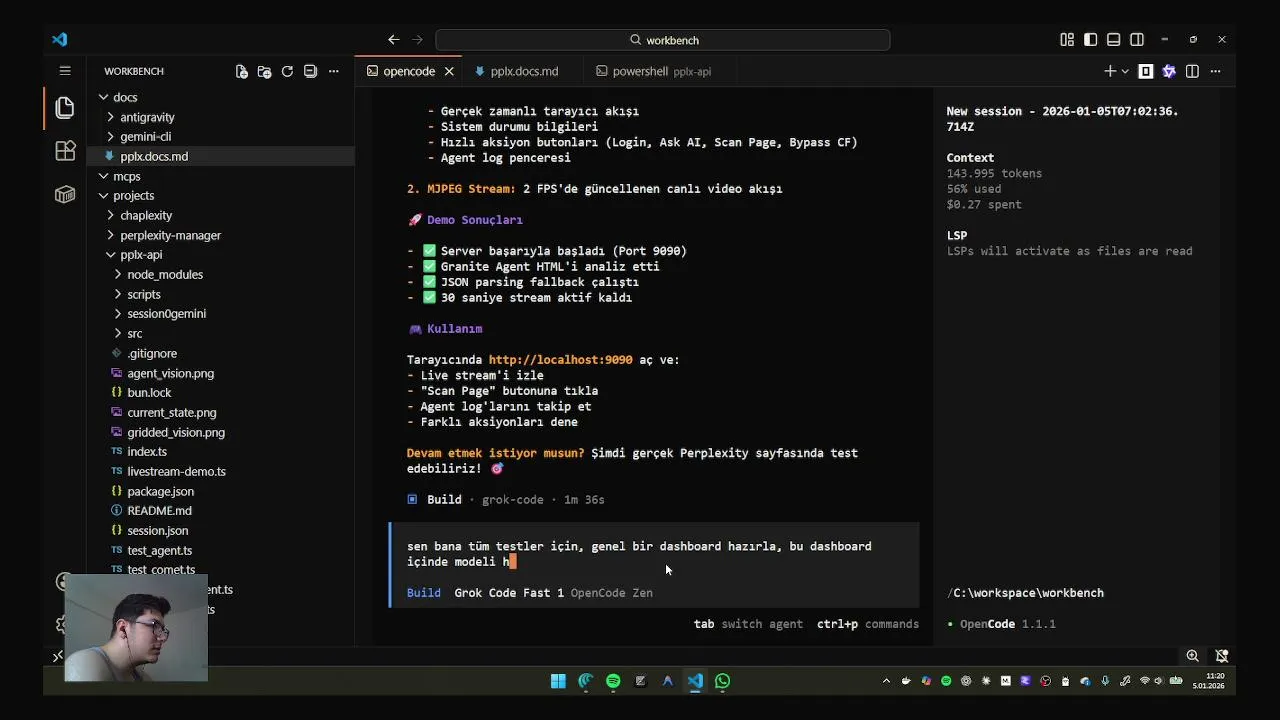Expand the gemini-cli folder
Viewport: 1280px width, 720px height.
[x=220, y=137]
